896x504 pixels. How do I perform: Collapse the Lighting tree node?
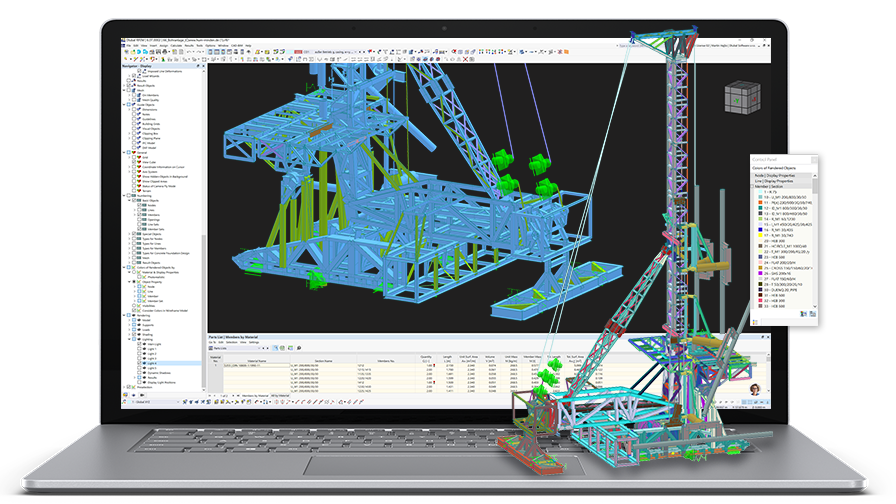(129, 339)
